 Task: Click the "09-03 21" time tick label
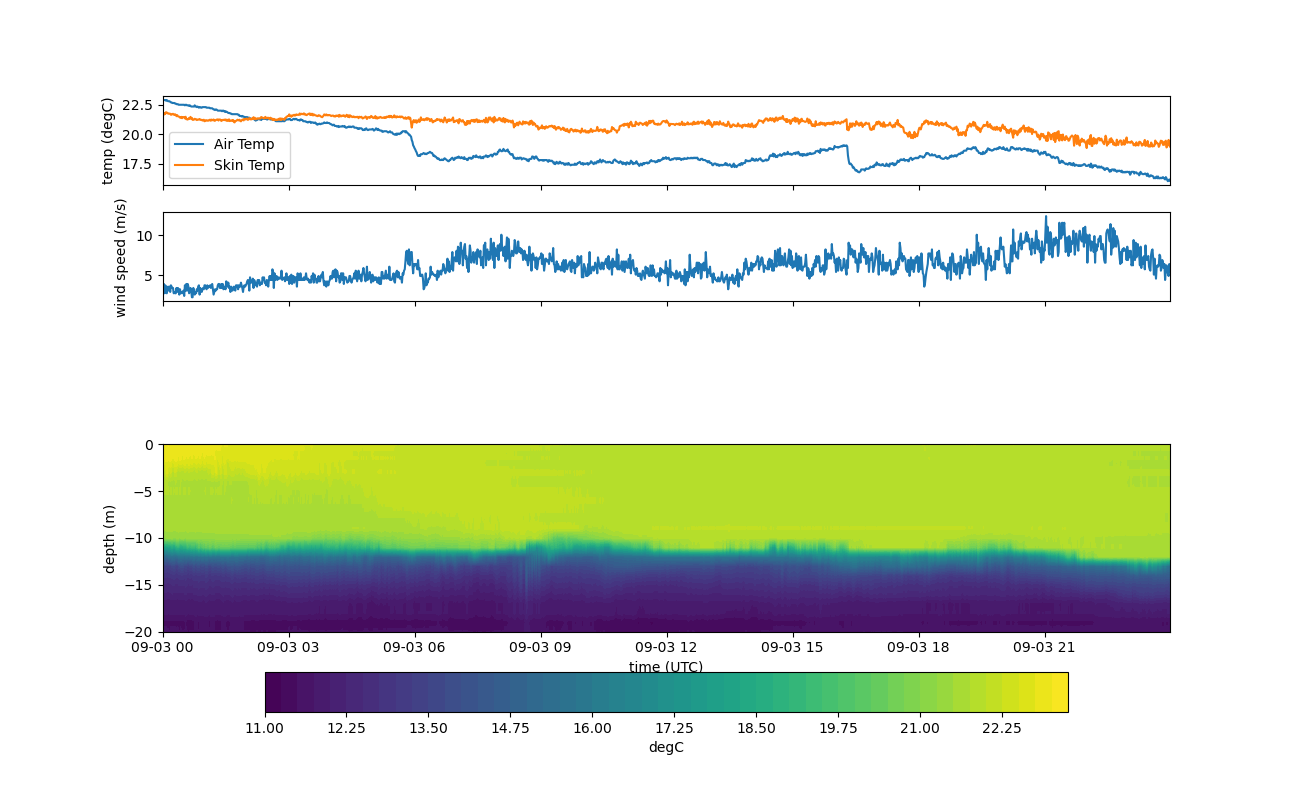coord(1045,647)
